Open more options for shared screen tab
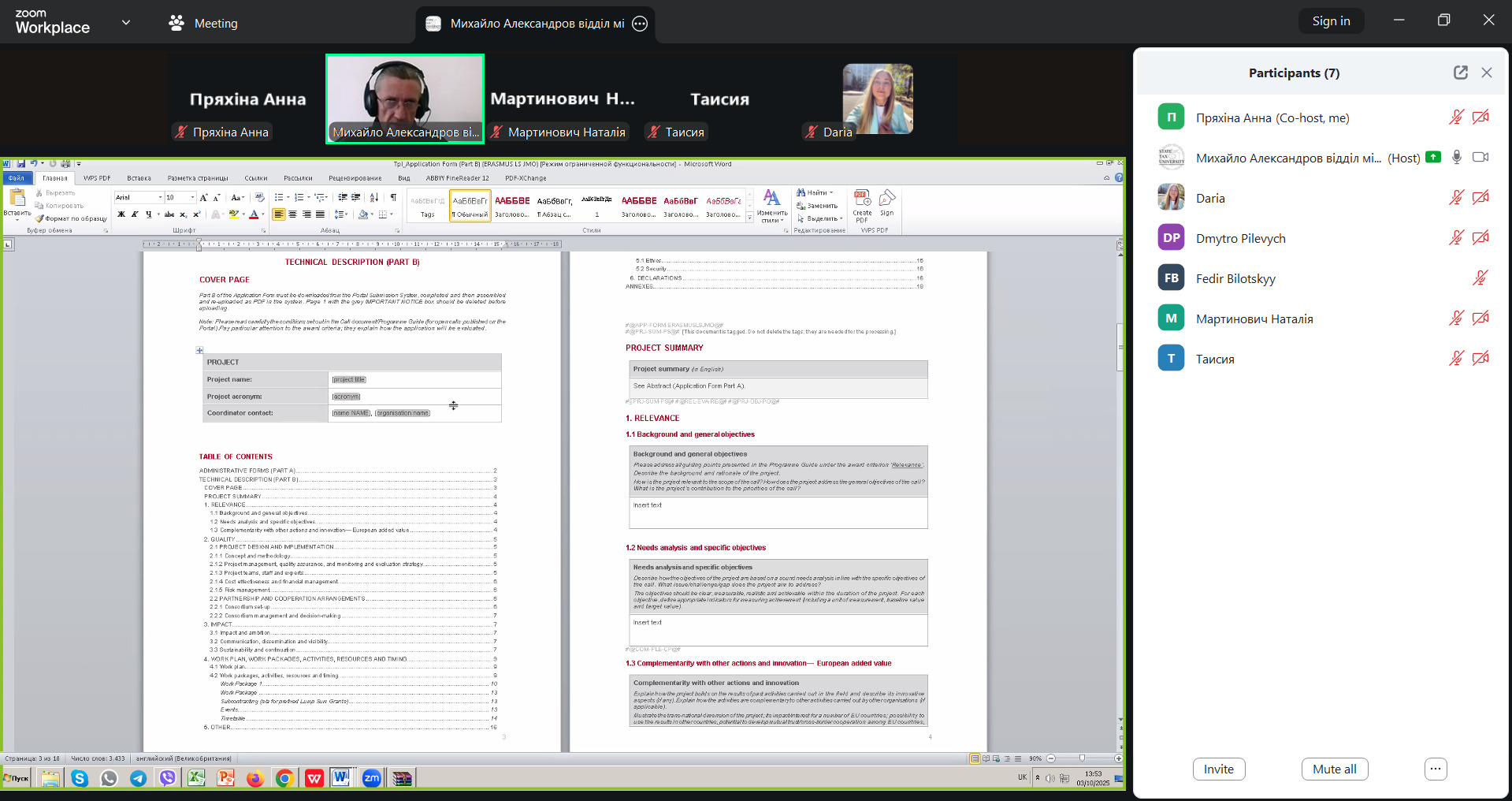 point(640,24)
